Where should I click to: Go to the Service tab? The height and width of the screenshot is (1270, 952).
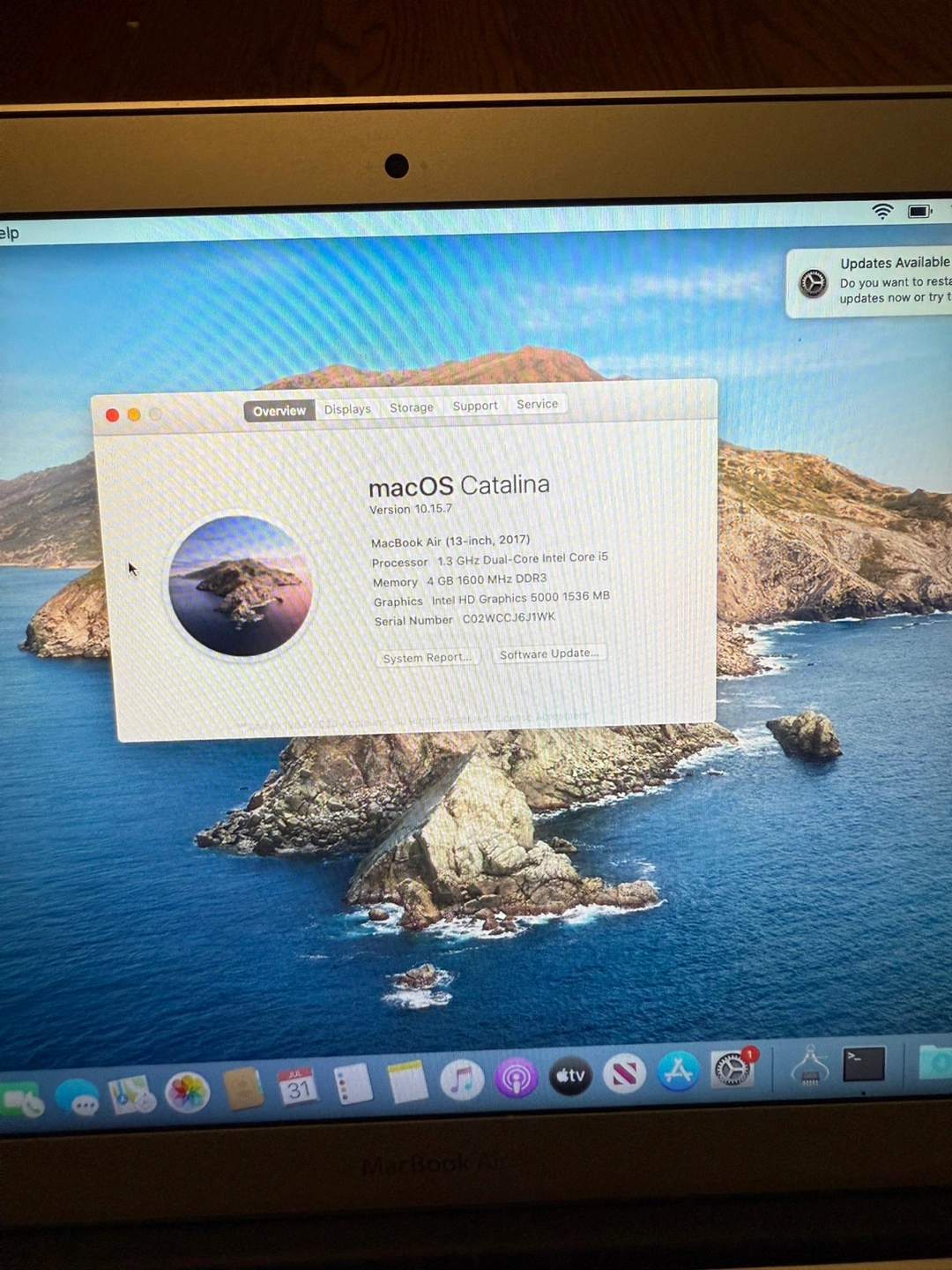pyautogui.click(x=538, y=404)
